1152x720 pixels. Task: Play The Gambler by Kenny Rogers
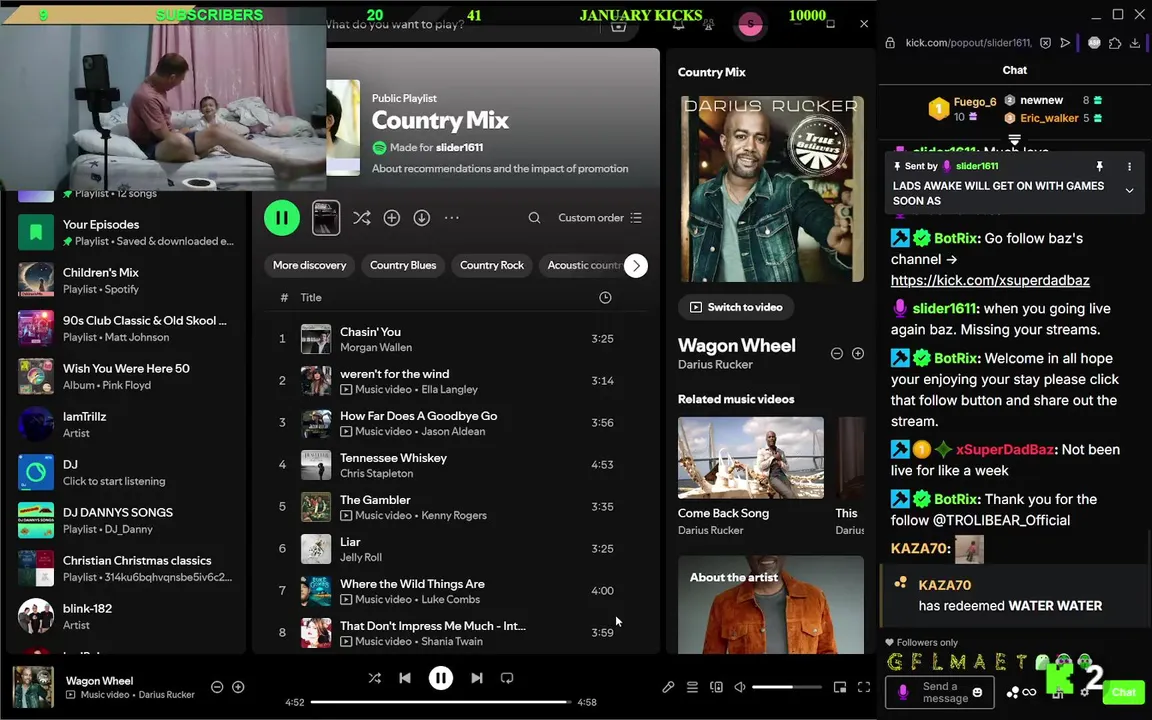pos(456,506)
